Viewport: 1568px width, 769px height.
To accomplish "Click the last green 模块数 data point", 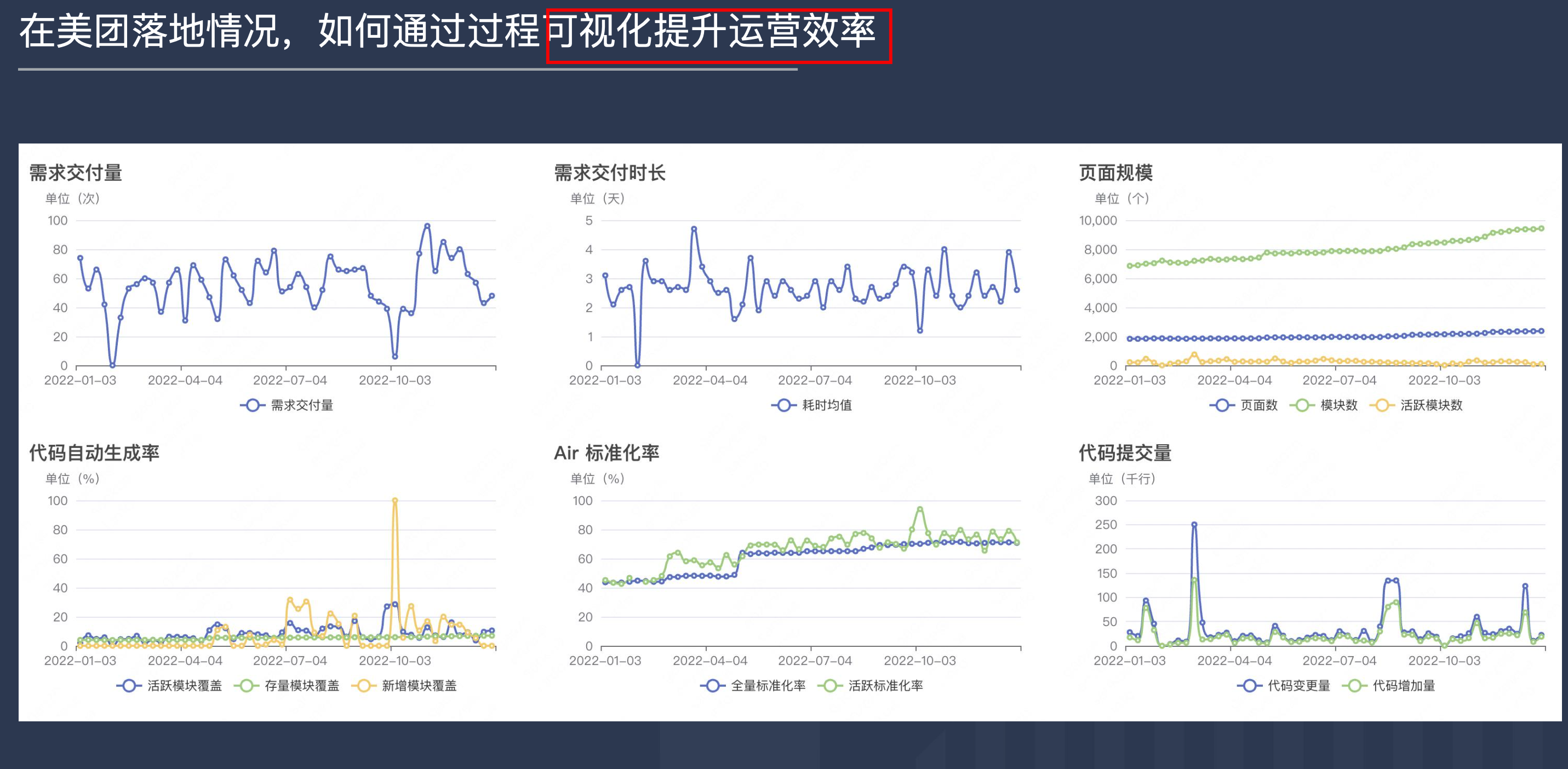I will pyautogui.click(x=1541, y=229).
